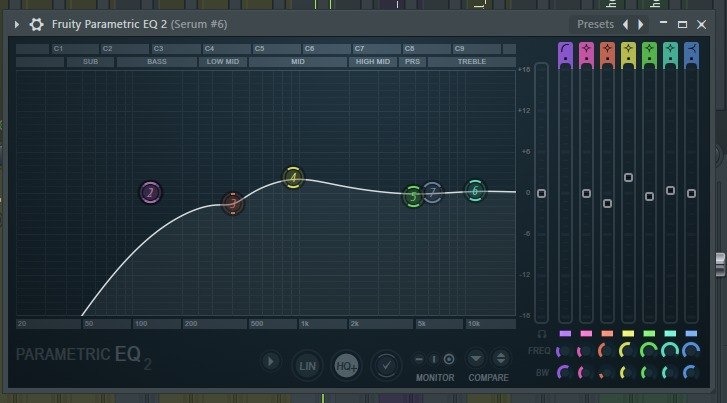Click the Compare up-down swap button

[500, 358]
